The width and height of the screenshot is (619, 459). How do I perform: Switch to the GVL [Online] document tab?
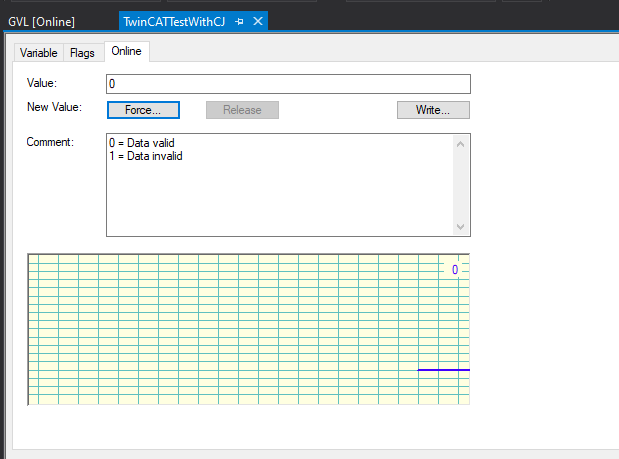tap(41, 22)
